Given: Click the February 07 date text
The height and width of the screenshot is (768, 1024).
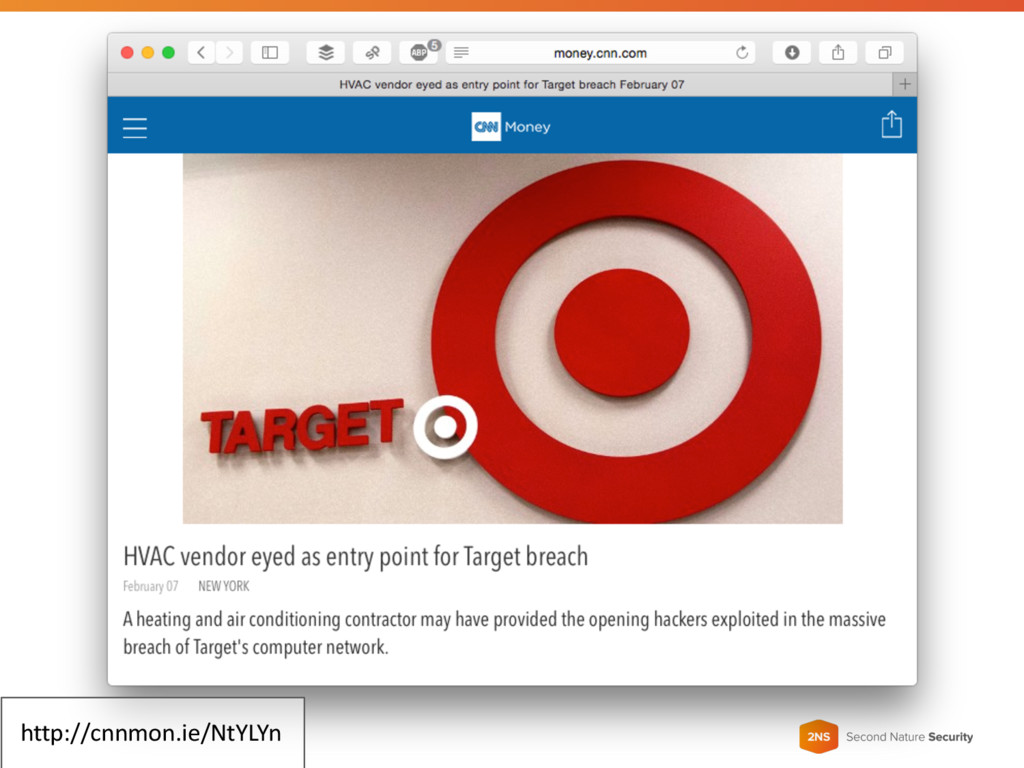Looking at the screenshot, I should tap(150, 586).
